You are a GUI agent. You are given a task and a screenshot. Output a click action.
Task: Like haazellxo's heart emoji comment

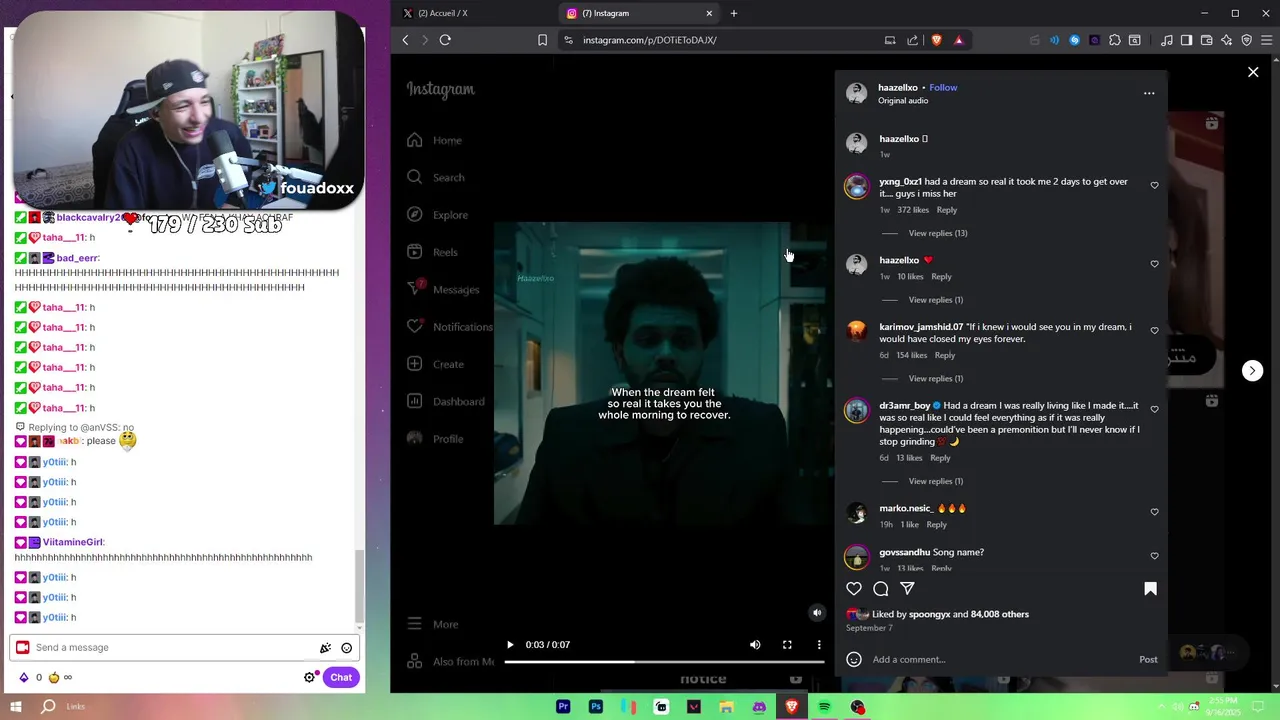(x=1154, y=264)
